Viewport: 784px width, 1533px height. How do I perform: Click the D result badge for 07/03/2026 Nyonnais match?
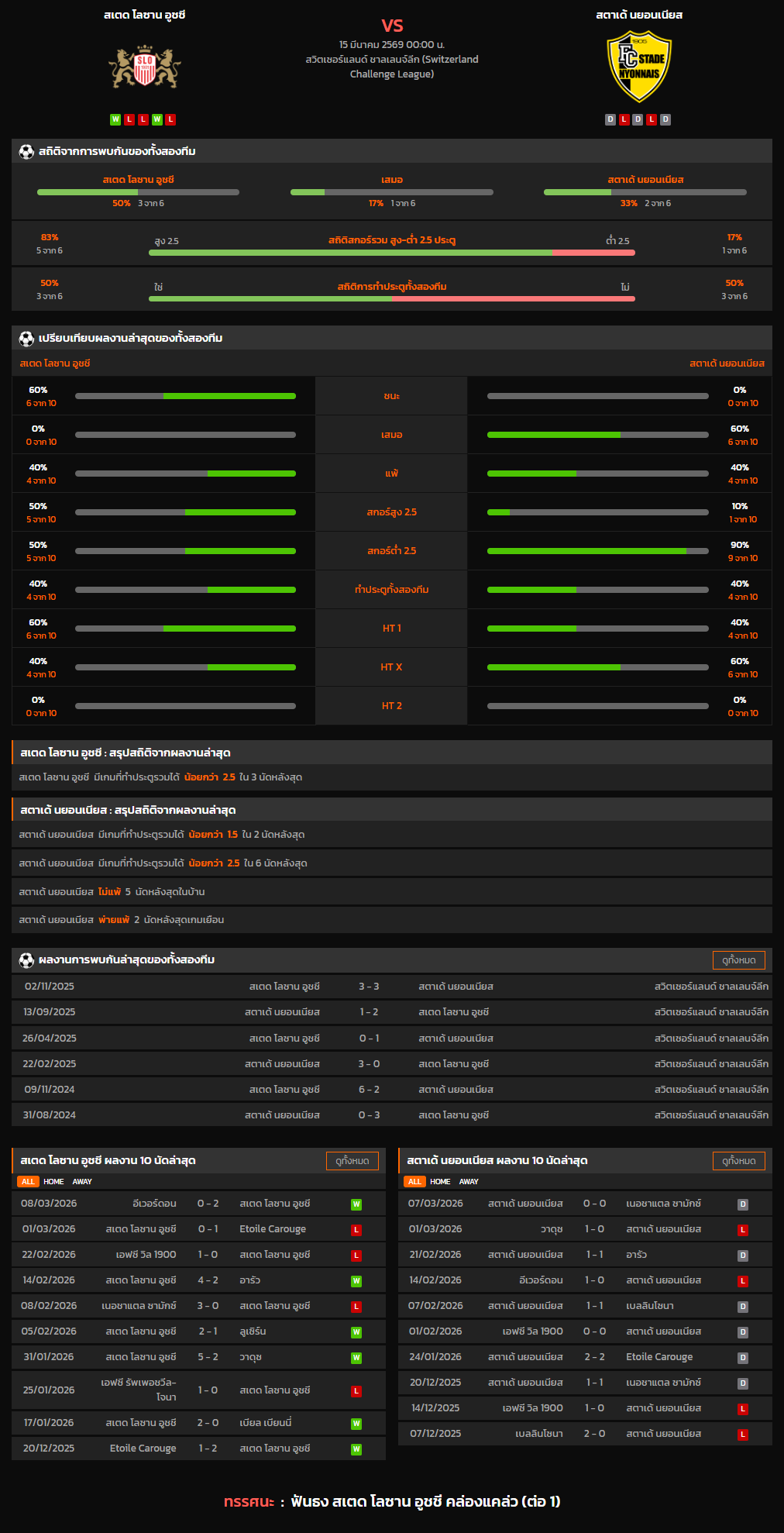[x=742, y=1204]
